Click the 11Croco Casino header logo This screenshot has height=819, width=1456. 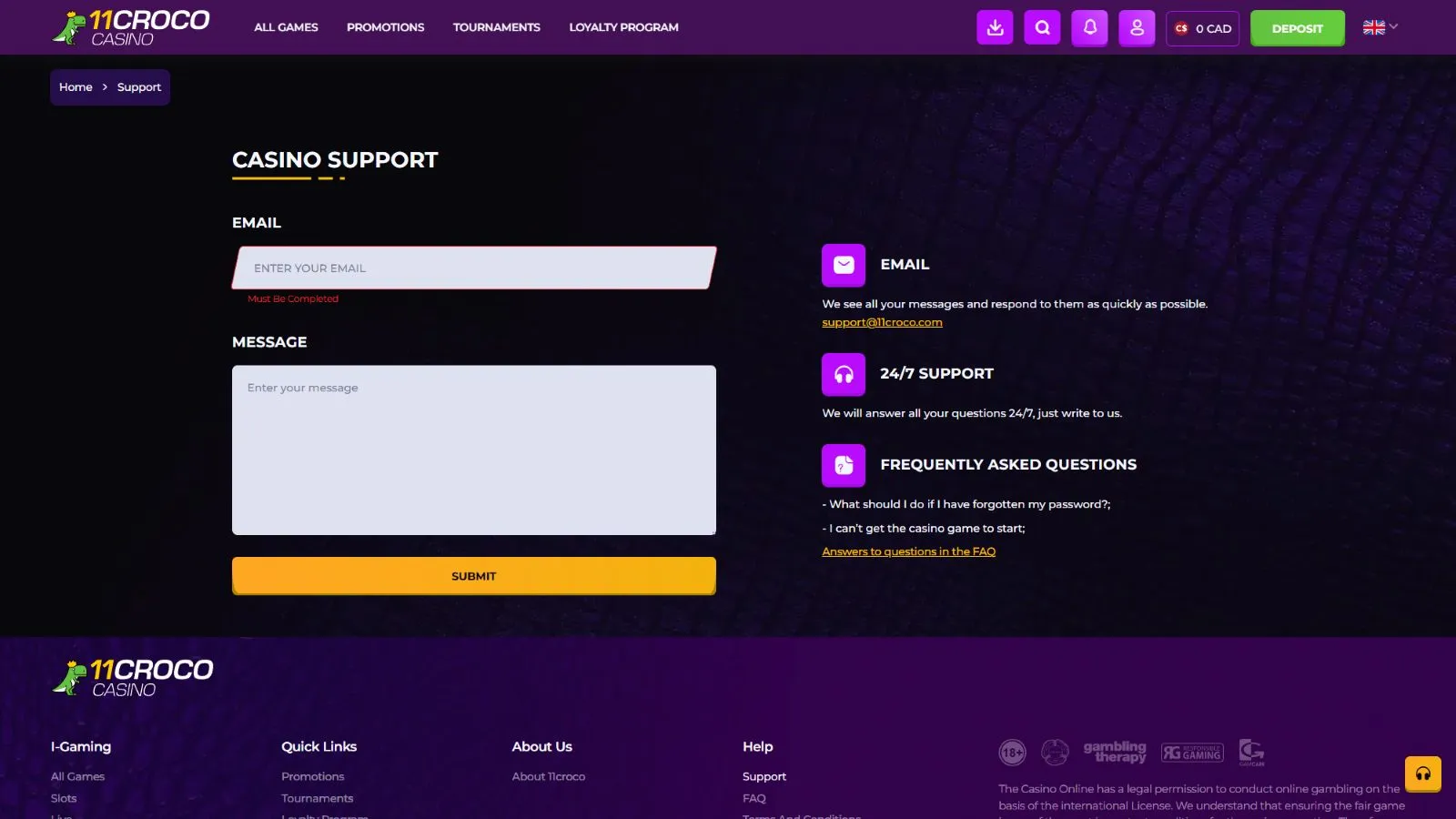pyautogui.click(x=131, y=28)
